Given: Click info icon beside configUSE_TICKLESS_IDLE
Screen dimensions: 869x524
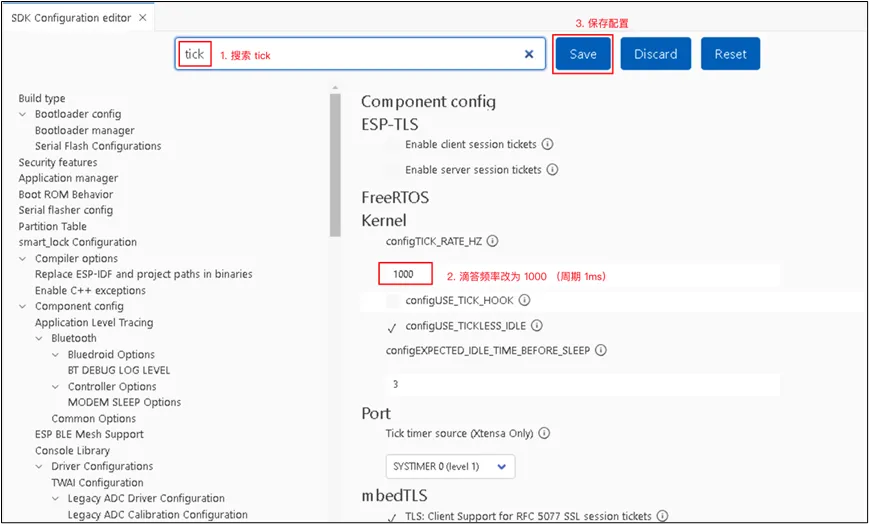Looking at the screenshot, I should tap(536, 326).
